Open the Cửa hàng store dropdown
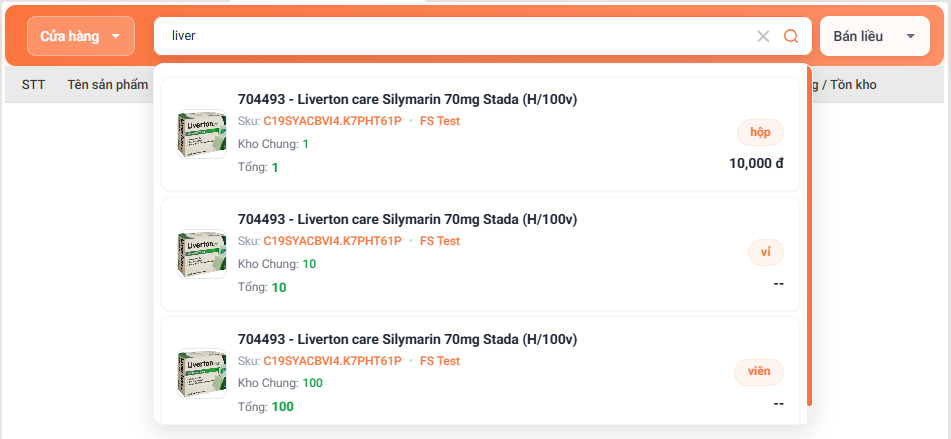This screenshot has width=951, height=439. [x=81, y=36]
